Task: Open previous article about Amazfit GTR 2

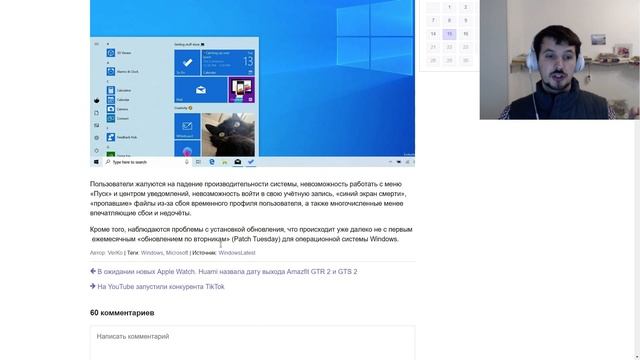Action: (x=227, y=272)
